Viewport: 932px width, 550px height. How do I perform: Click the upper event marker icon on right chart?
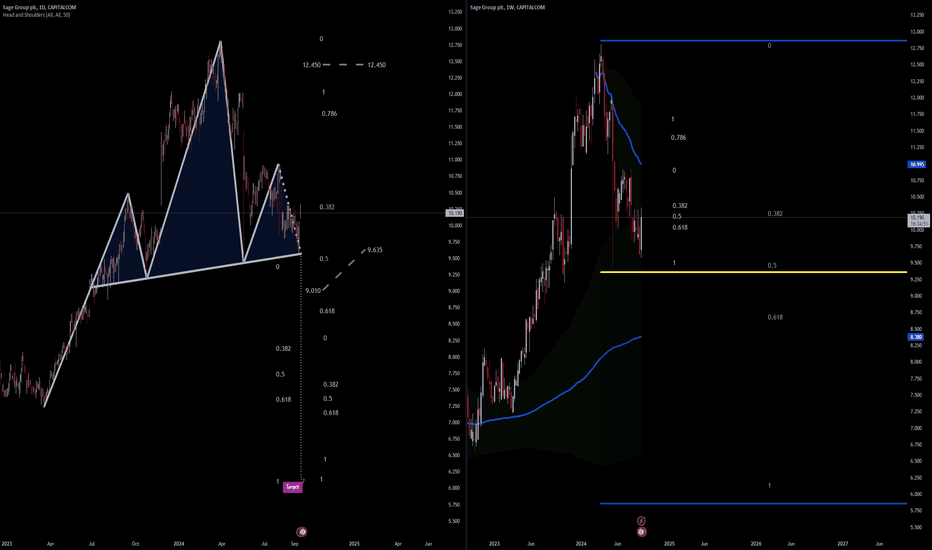coord(641,521)
